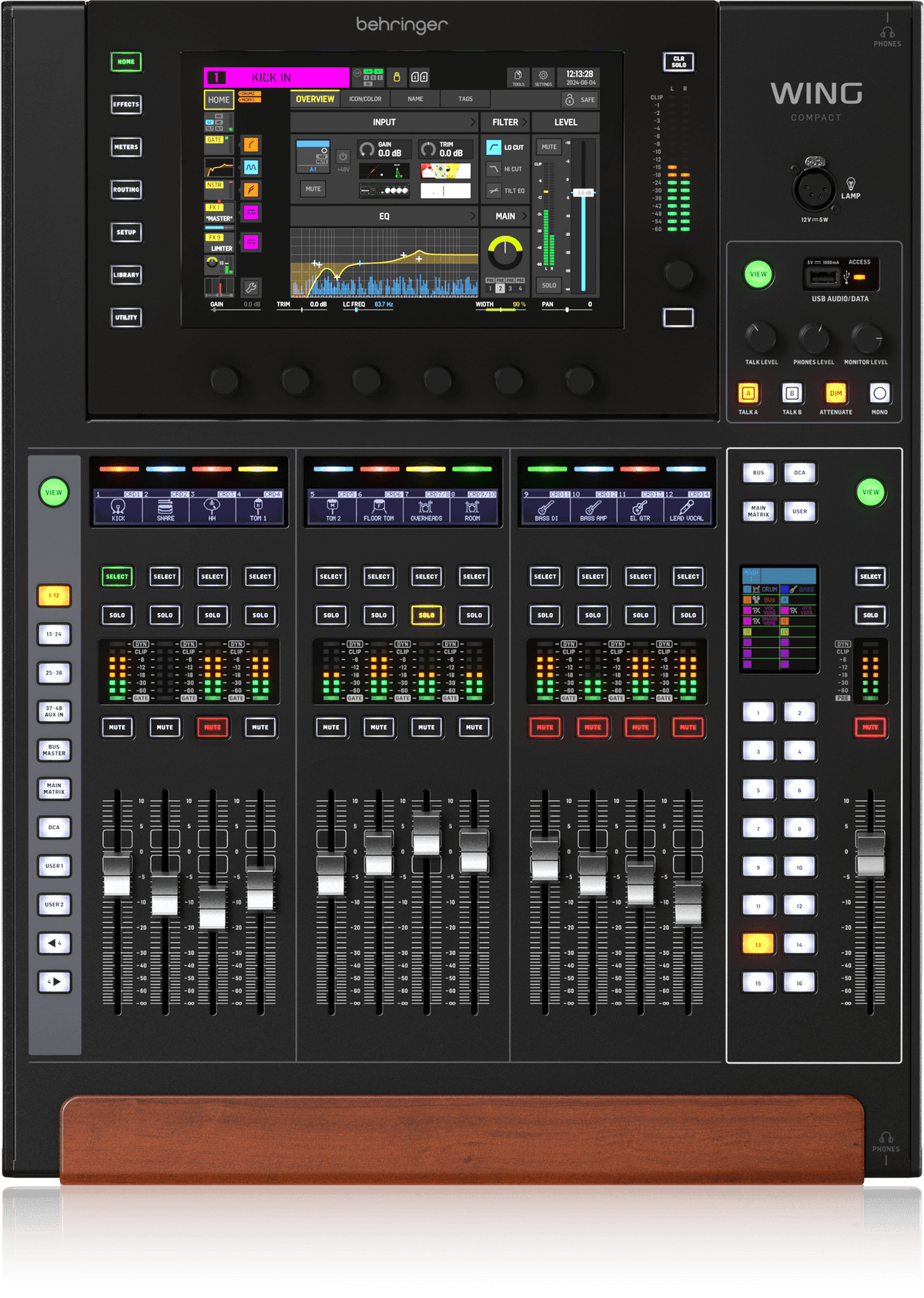
Task: Disable the DIM attenuate button
Action: (x=835, y=394)
